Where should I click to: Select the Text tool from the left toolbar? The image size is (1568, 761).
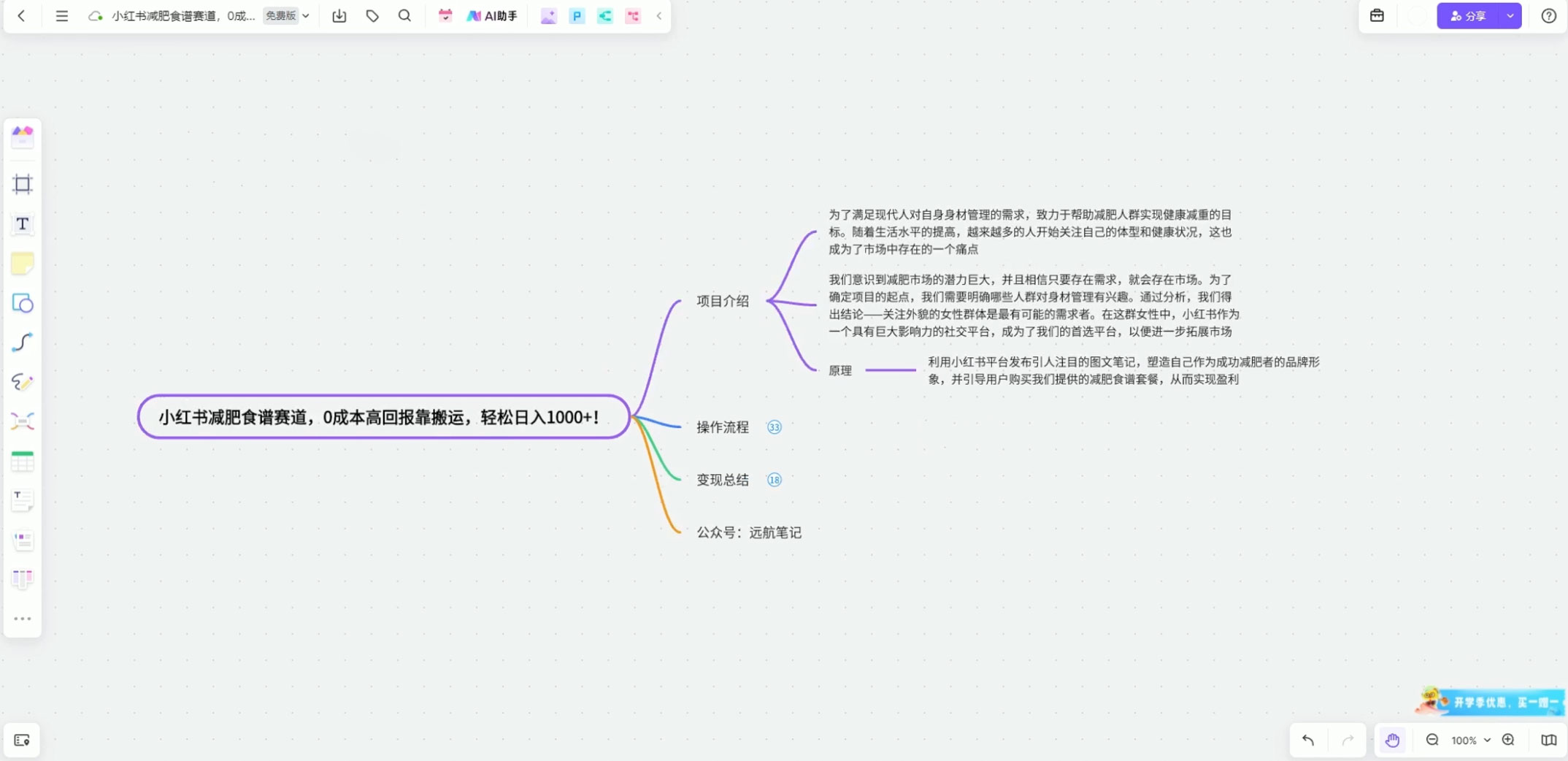[x=23, y=224]
